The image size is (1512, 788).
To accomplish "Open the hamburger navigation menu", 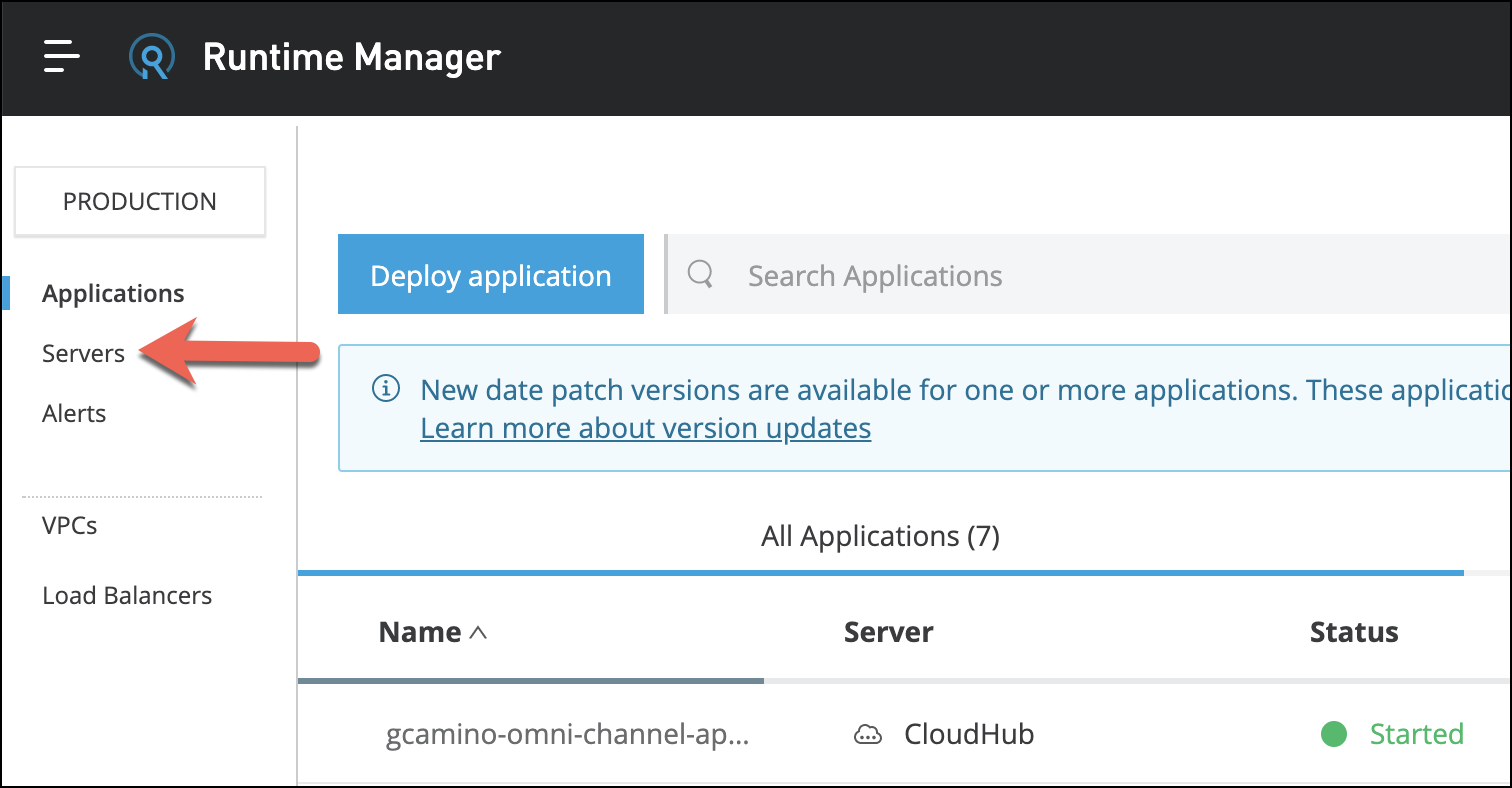I will point(61,56).
